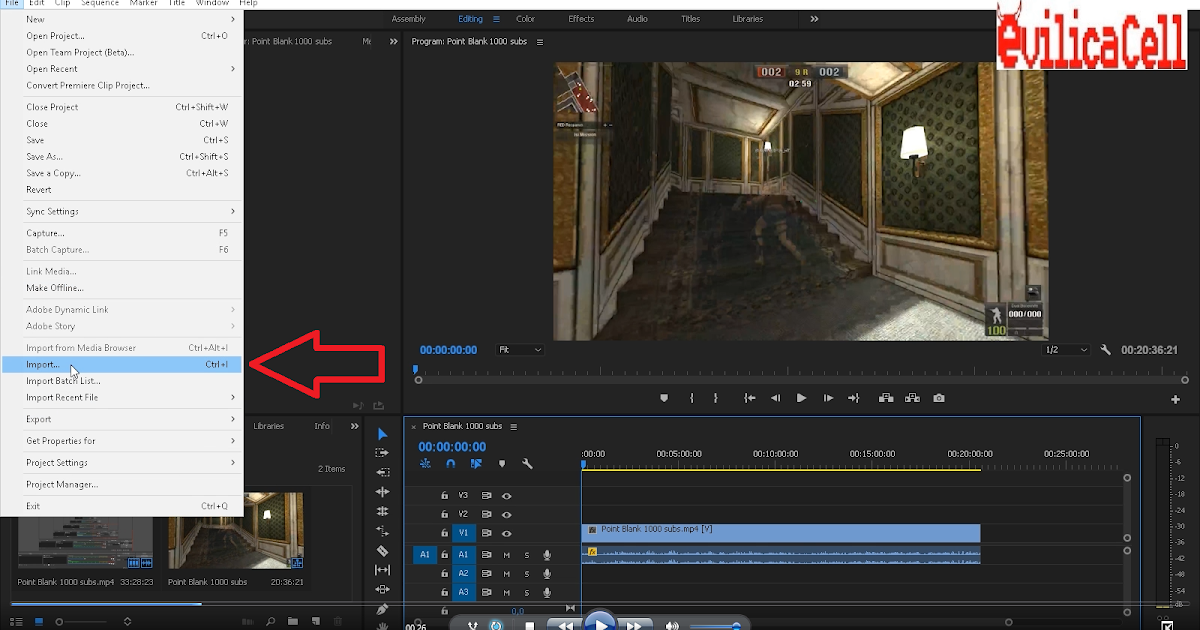This screenshot has width=1200, height=630.
Task: Mute audio track A1
Action: (x=507, y=555)
